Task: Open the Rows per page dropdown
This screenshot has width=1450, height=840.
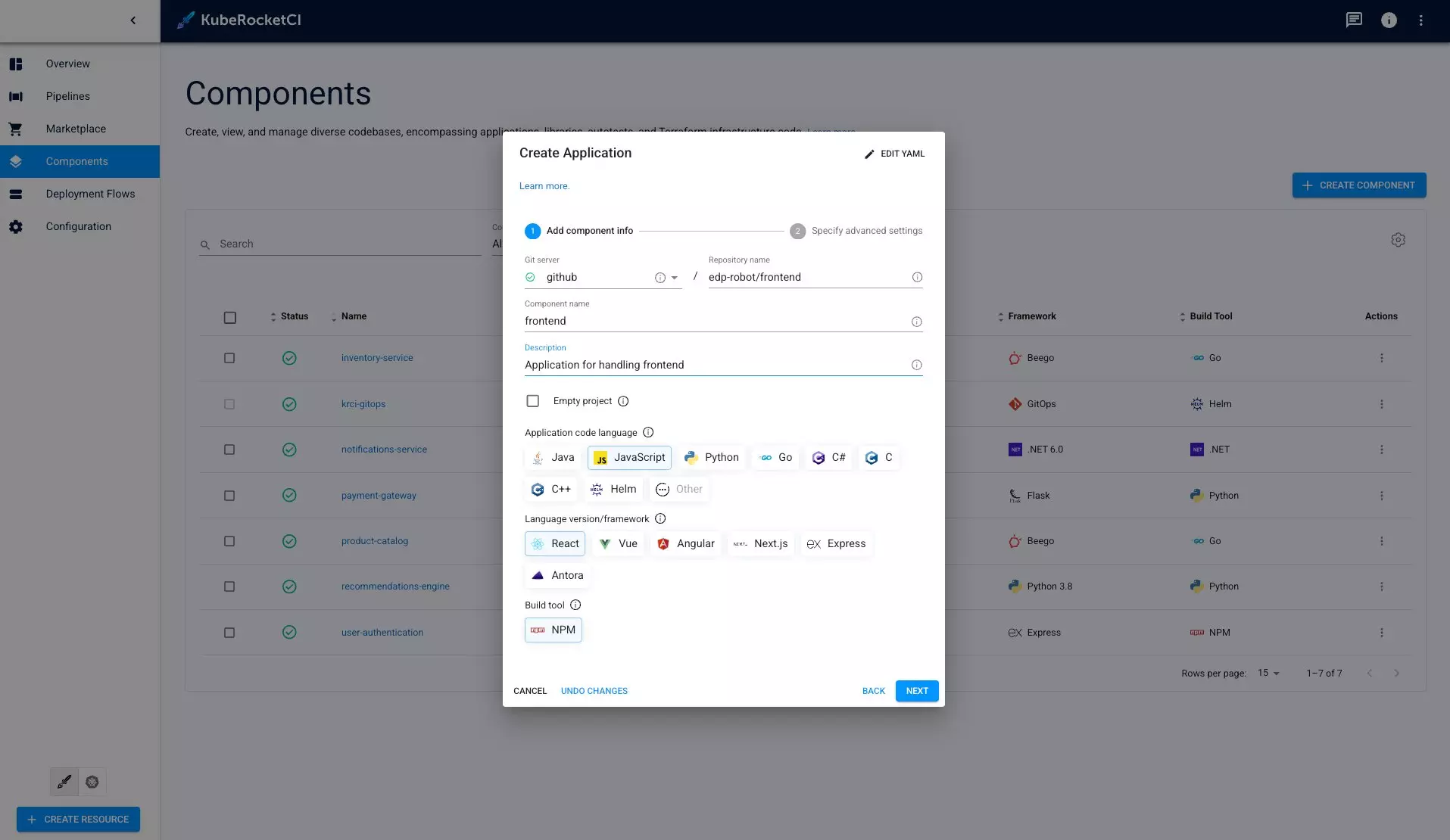Action: (x=1269, y=673)
